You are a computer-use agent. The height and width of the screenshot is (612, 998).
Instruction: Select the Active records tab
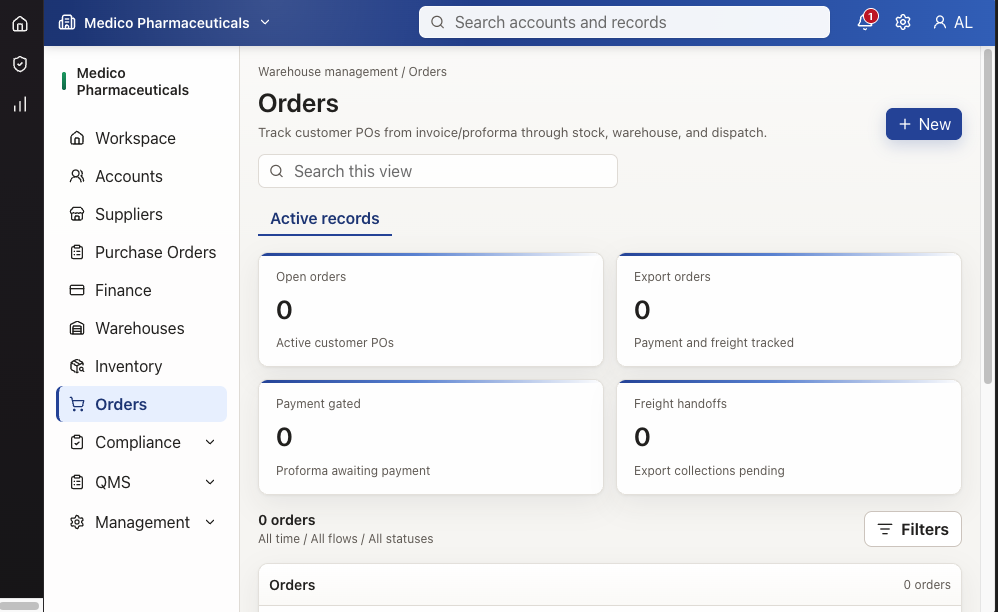coord(325,219)
